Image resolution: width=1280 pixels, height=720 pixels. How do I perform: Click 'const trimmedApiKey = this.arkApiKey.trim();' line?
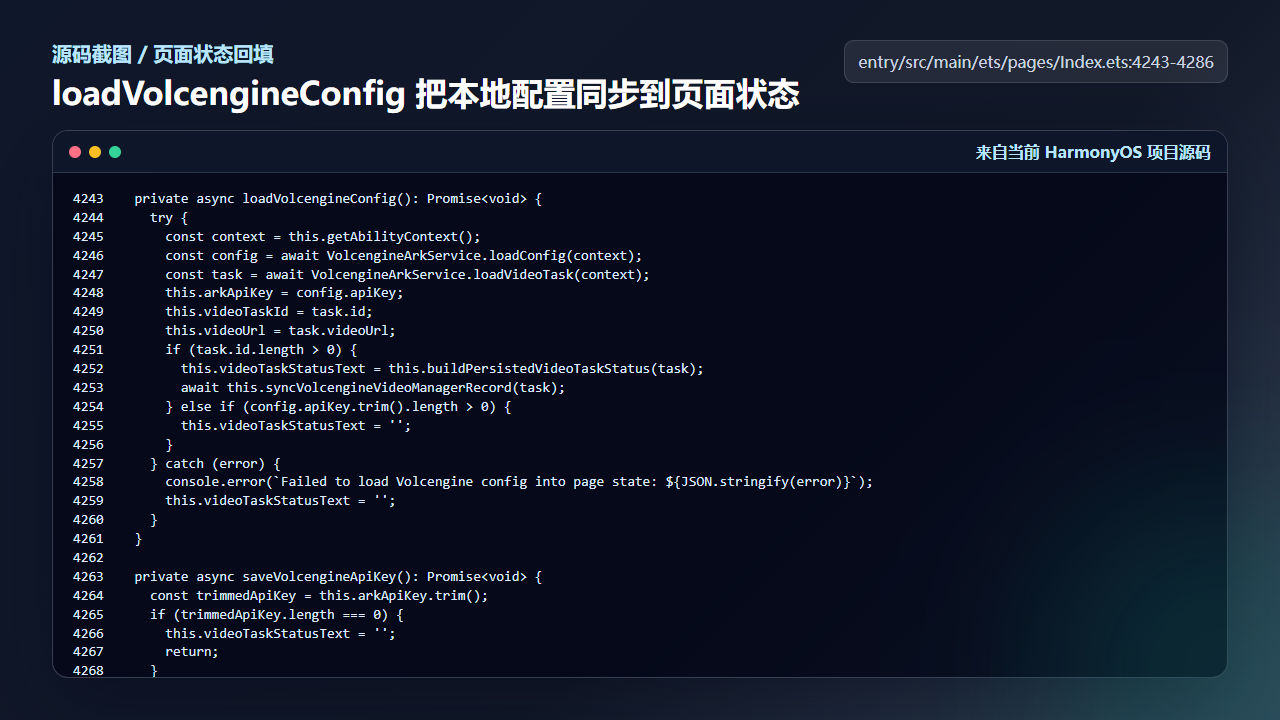319,596
